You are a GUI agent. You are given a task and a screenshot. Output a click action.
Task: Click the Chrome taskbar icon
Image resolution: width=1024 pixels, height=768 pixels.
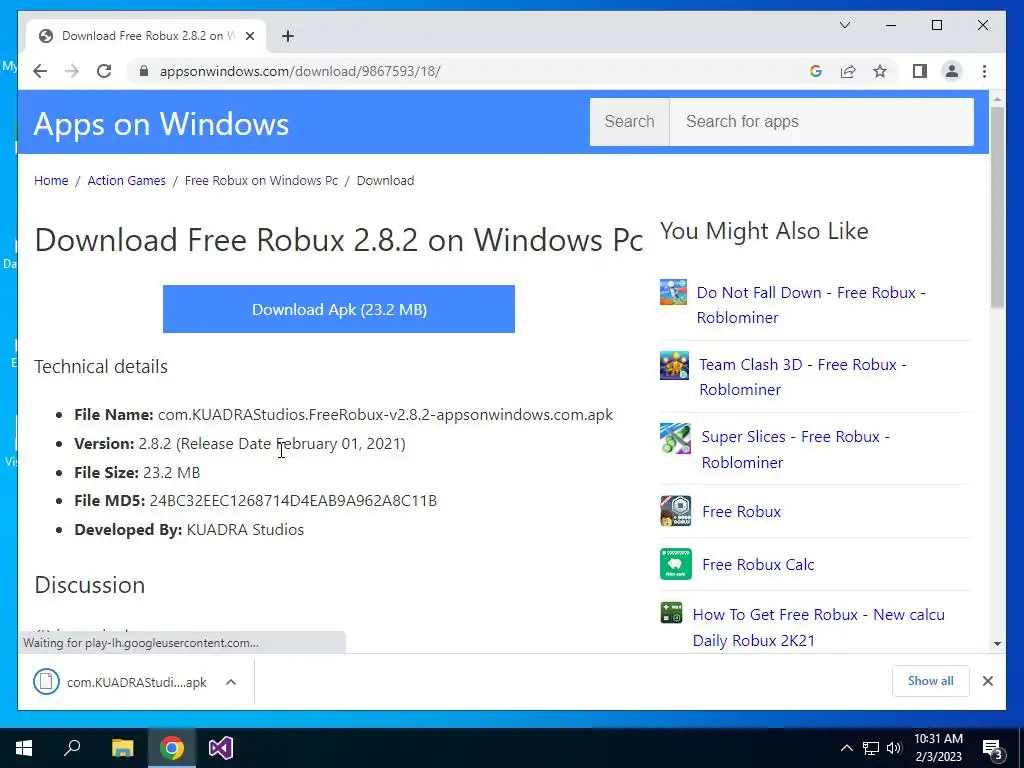(172, 748)
